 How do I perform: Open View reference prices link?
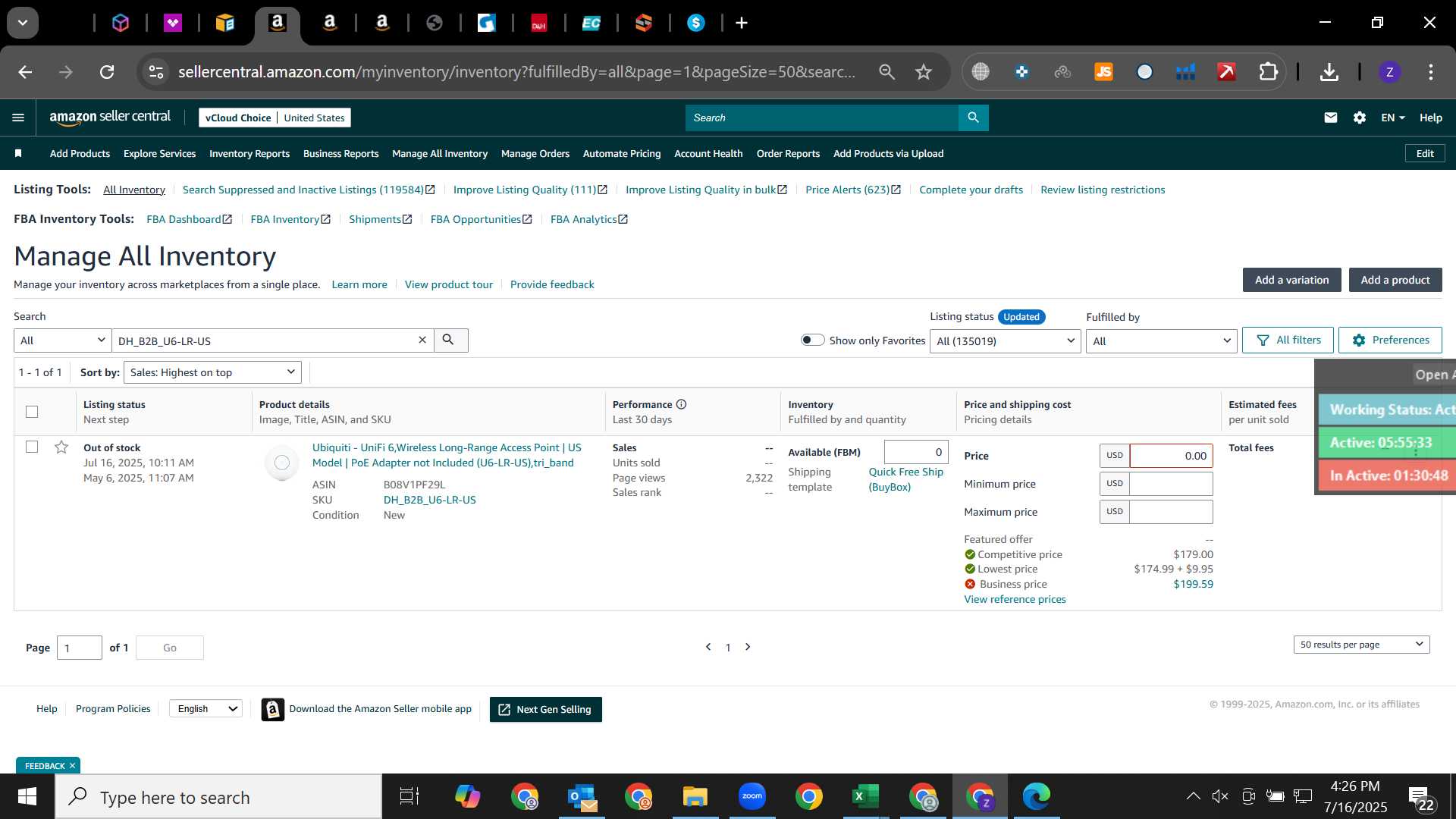(x=1015, y=599)
